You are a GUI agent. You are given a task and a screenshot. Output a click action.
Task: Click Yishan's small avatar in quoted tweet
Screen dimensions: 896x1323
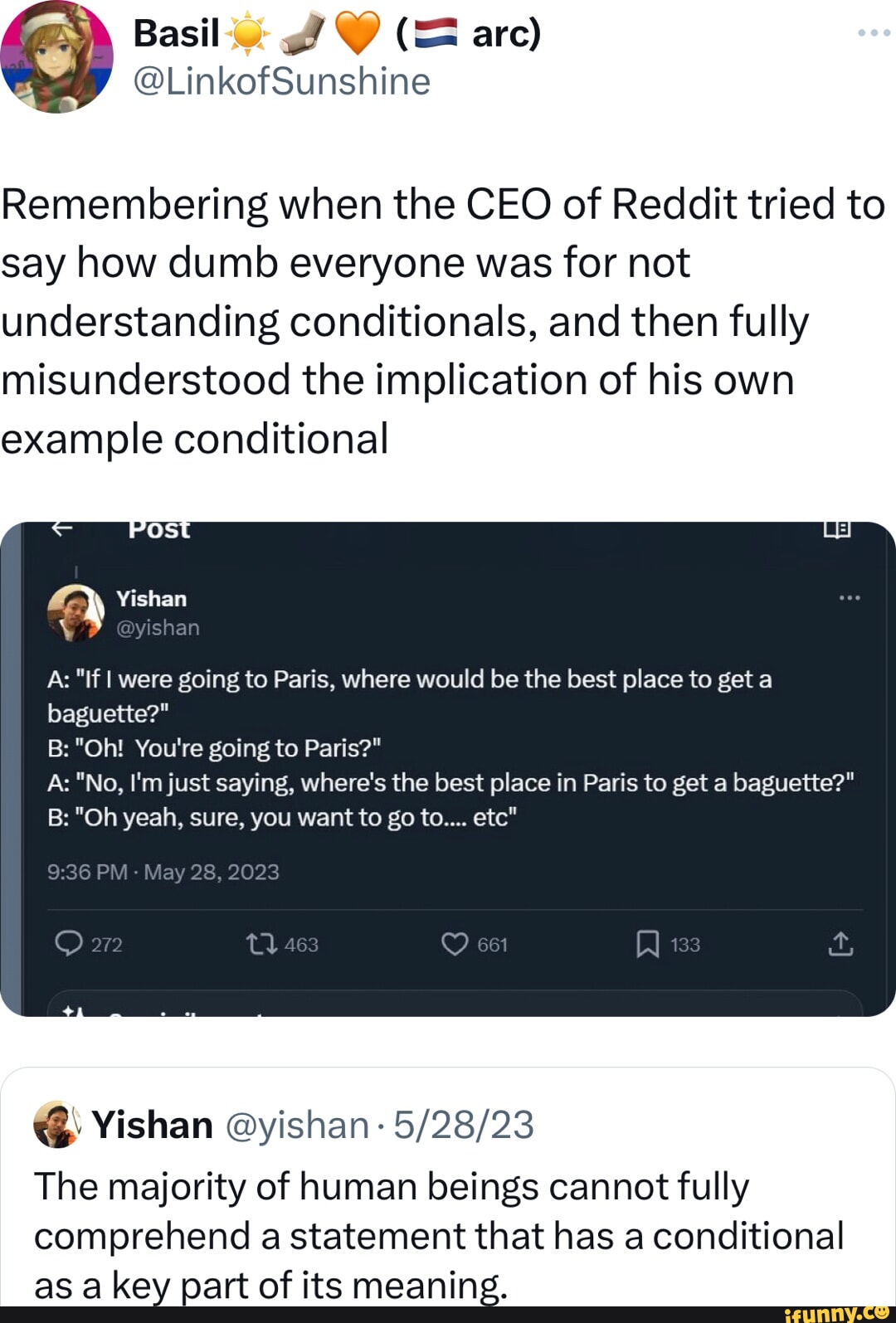(x=56, y=1125)
